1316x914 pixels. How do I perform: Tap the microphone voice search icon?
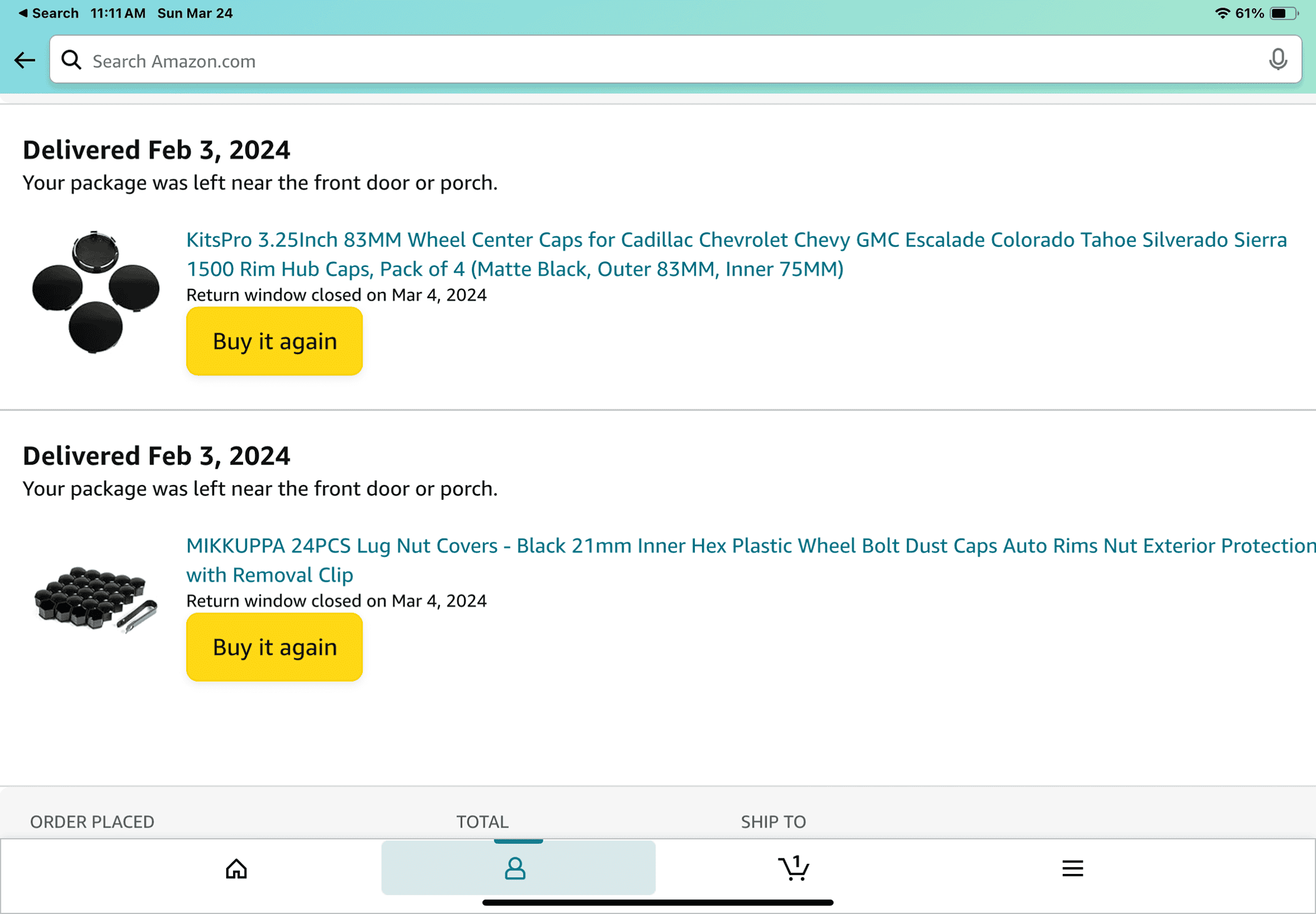coord(1278,60)
